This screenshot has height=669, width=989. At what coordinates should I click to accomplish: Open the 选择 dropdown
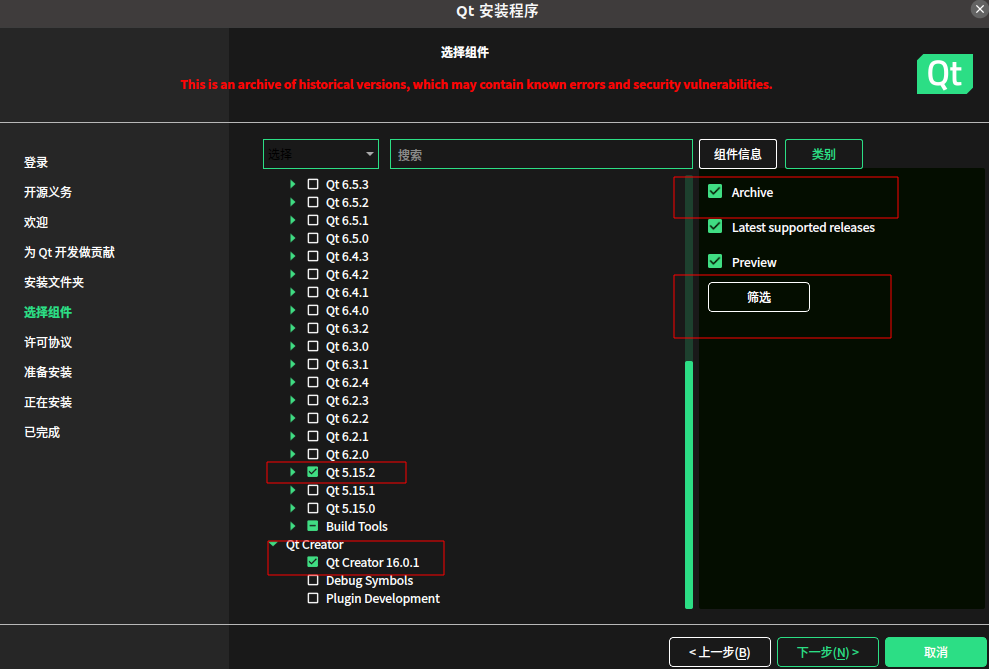click(x=320, y=154)
